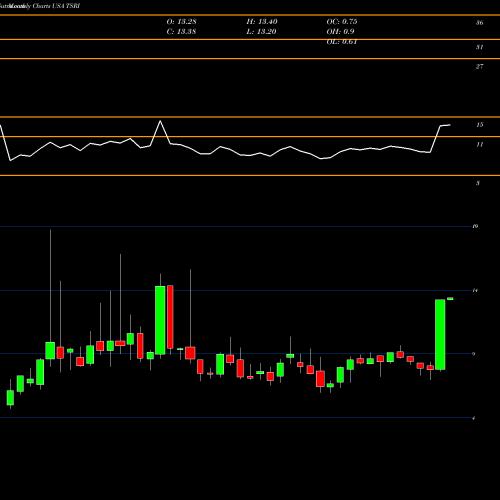Screen dimensions: 500x500
Task: Click the high value "H: 13.40"
Action: coord(262,22)
